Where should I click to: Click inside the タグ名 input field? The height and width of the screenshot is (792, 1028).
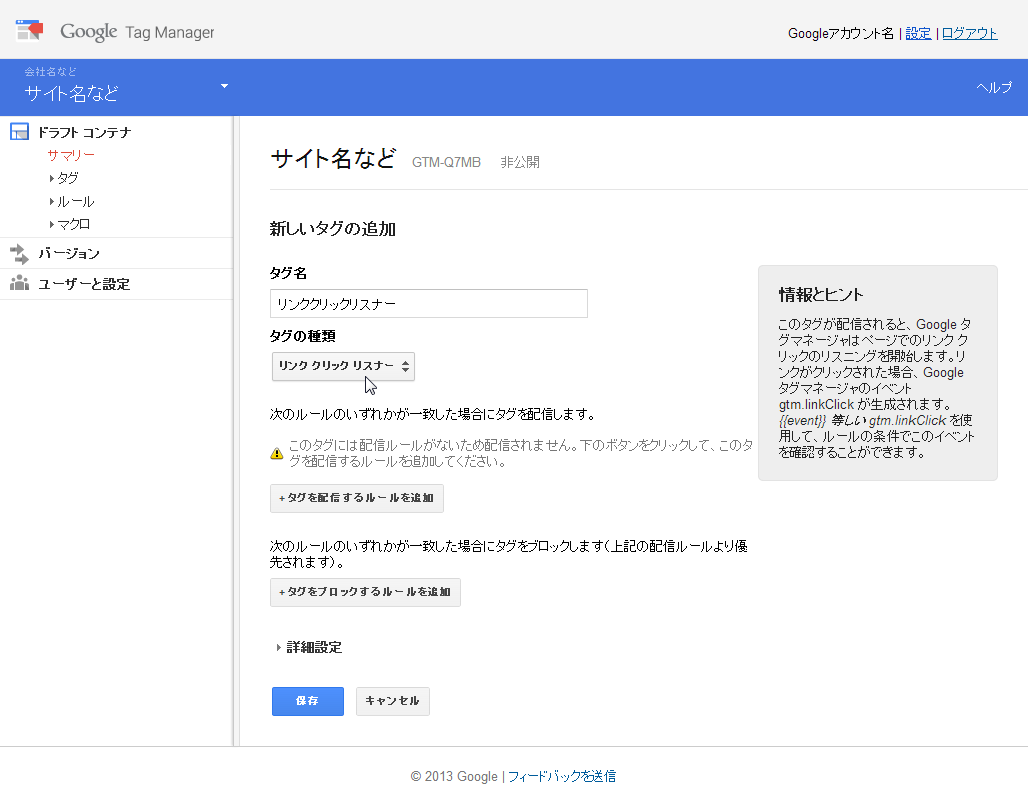[428, 303]
